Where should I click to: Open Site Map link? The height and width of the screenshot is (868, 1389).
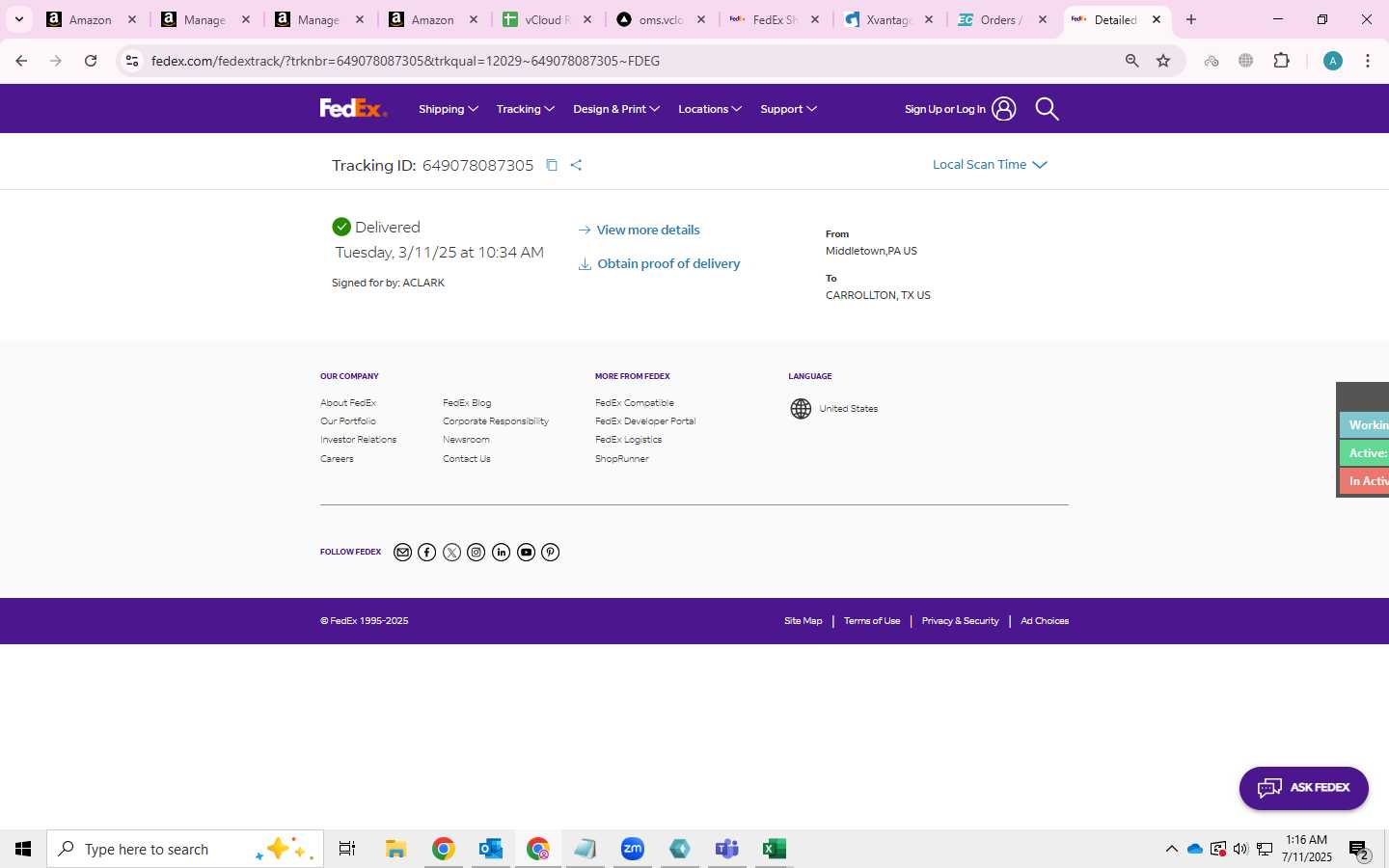click(803, 621)
